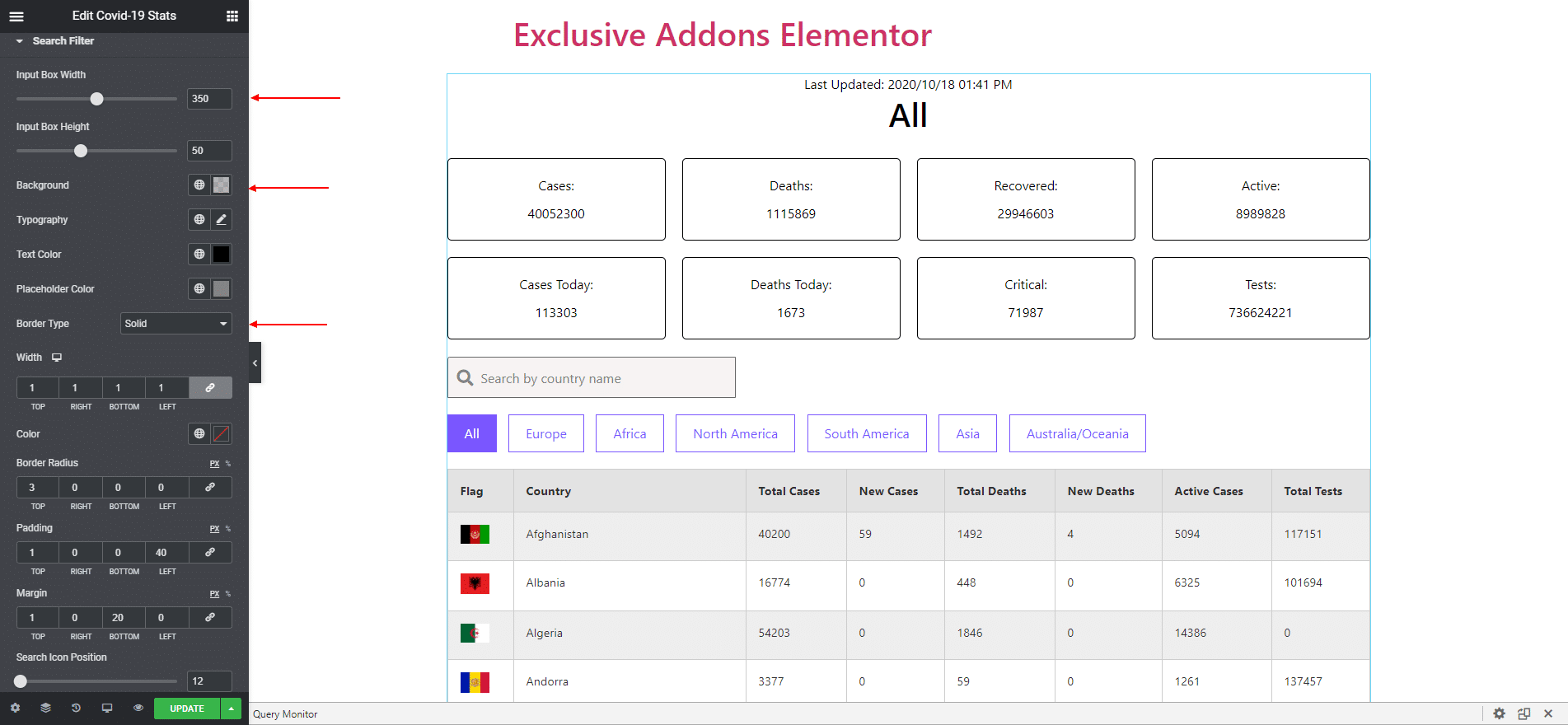Click the Typography globe icon
The image size is (1568, 725).
[199, 220]
